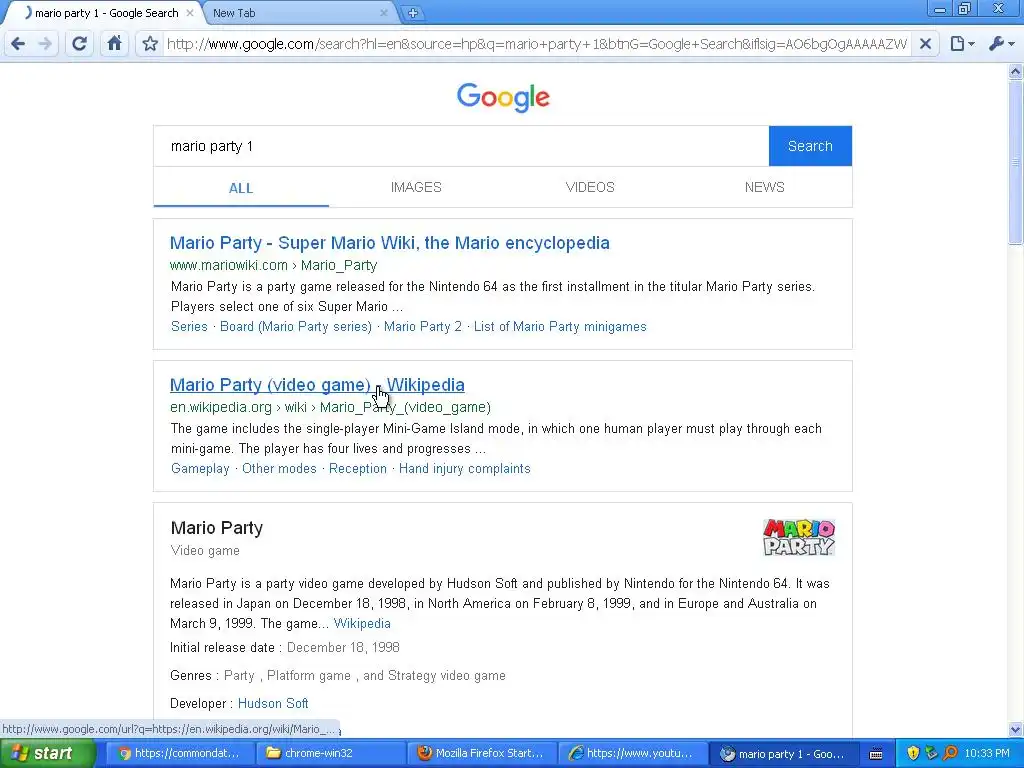Click the en.wikipedia.org › wiki URL text
The width and height of the screenshot is (1024, 768).
tap(330, 408)
